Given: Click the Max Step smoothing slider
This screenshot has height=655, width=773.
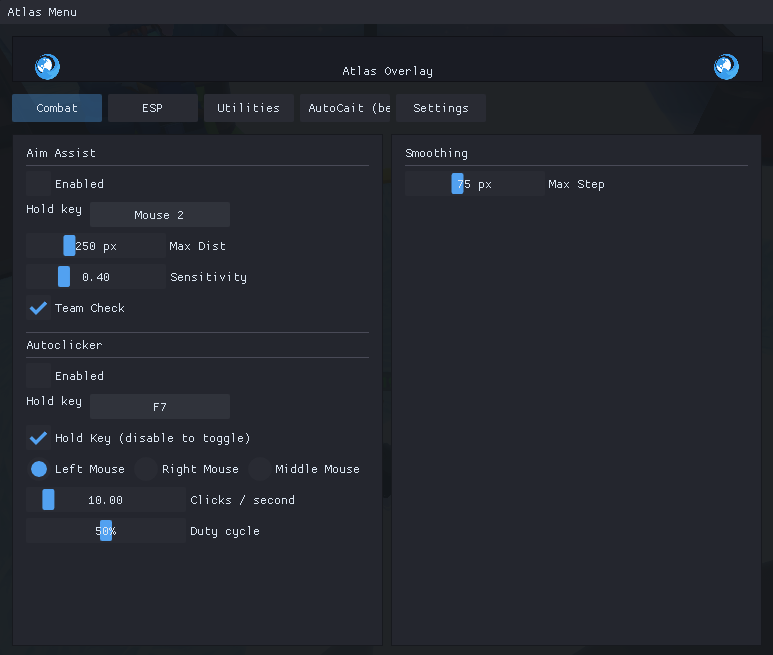Looking at the screenshot, I should pos(474,184).
